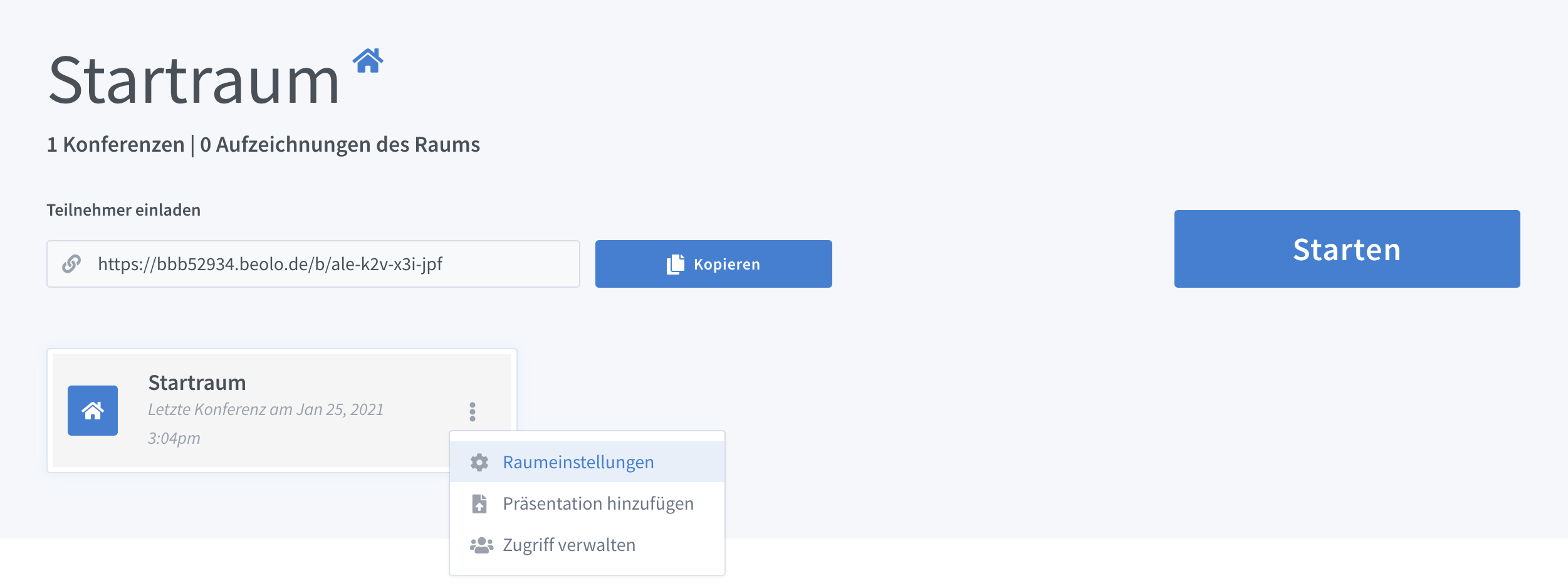
Task: Start the conference with Starten button
Action: (x=1347, y=249)
